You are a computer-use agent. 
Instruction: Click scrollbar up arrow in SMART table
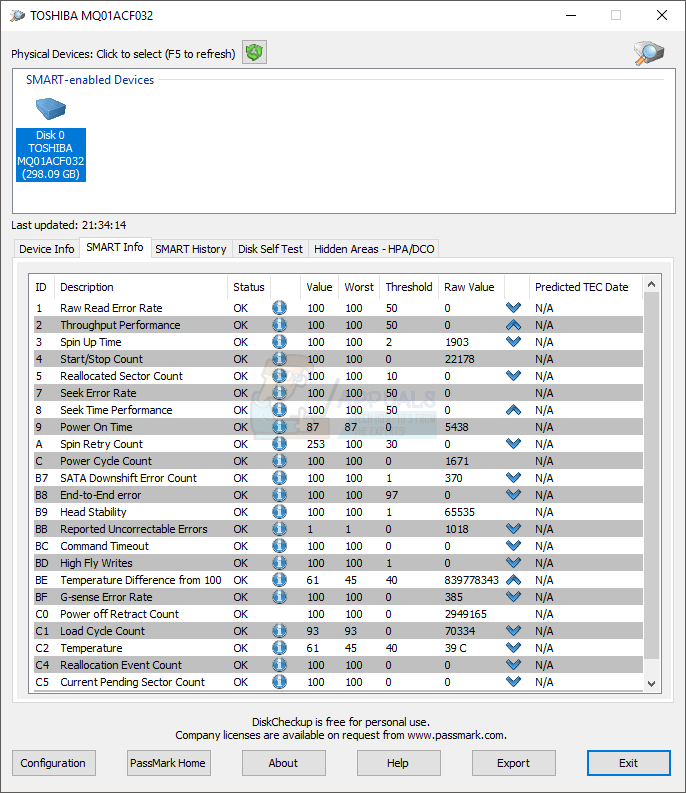coord(652,284)
